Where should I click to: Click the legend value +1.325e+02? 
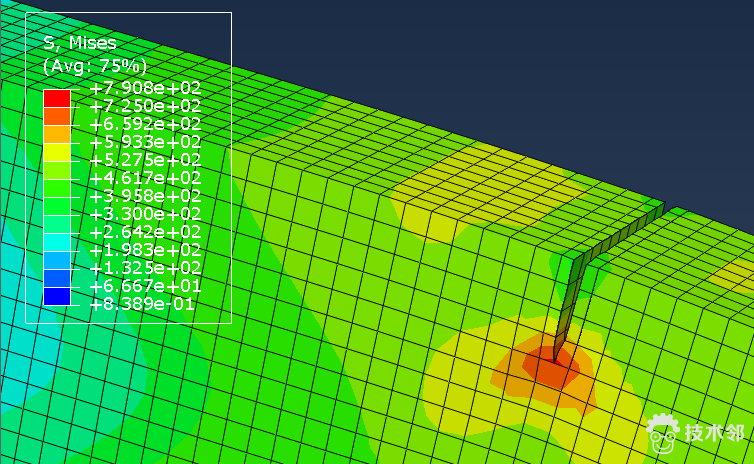point(145,268)
